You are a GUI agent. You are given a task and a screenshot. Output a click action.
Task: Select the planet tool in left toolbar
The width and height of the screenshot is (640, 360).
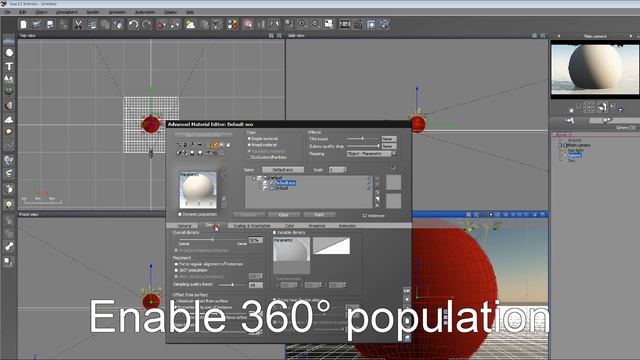click(x=9, y=132)
